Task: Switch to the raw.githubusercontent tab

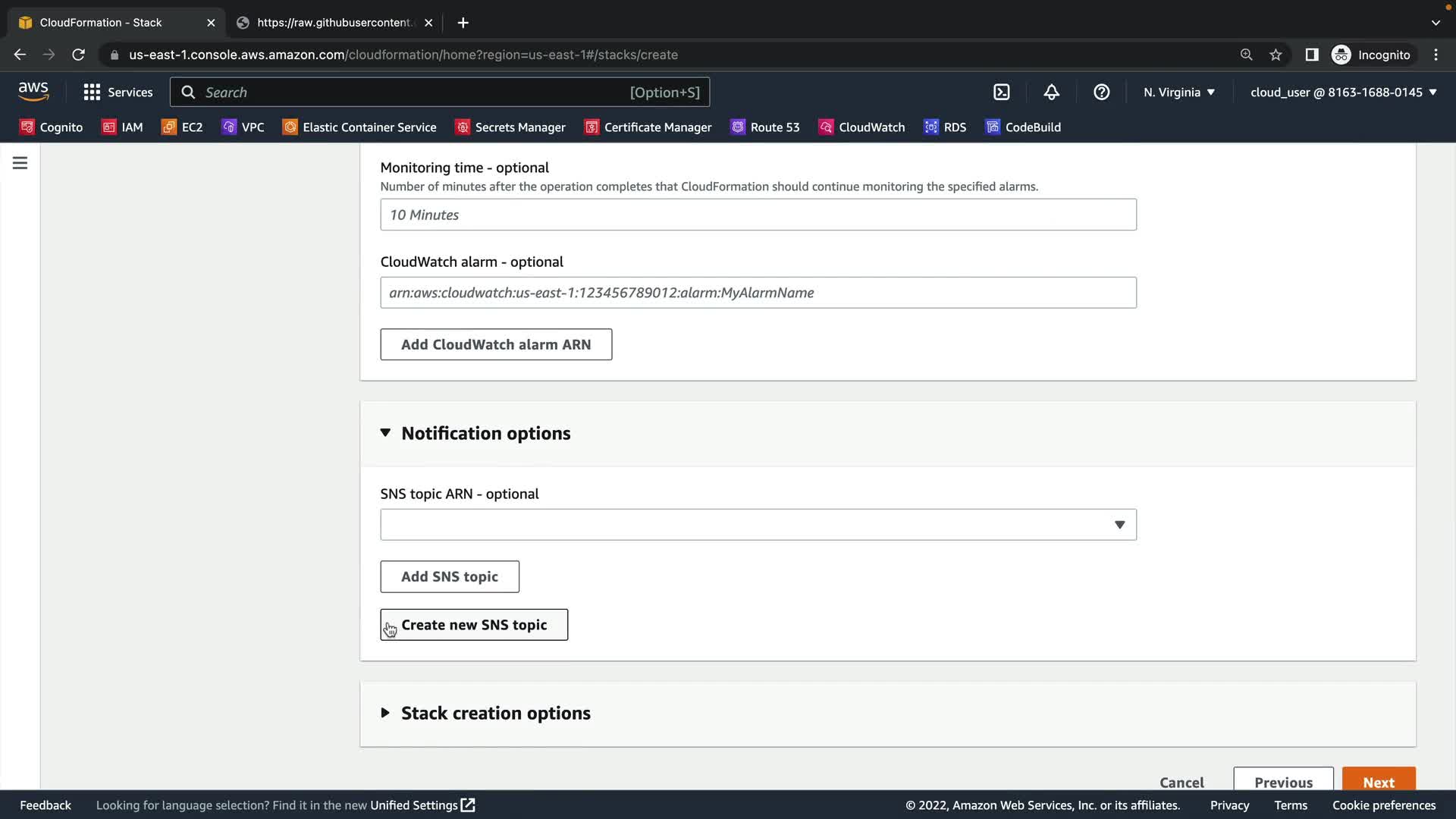Action: pos(334,23)
